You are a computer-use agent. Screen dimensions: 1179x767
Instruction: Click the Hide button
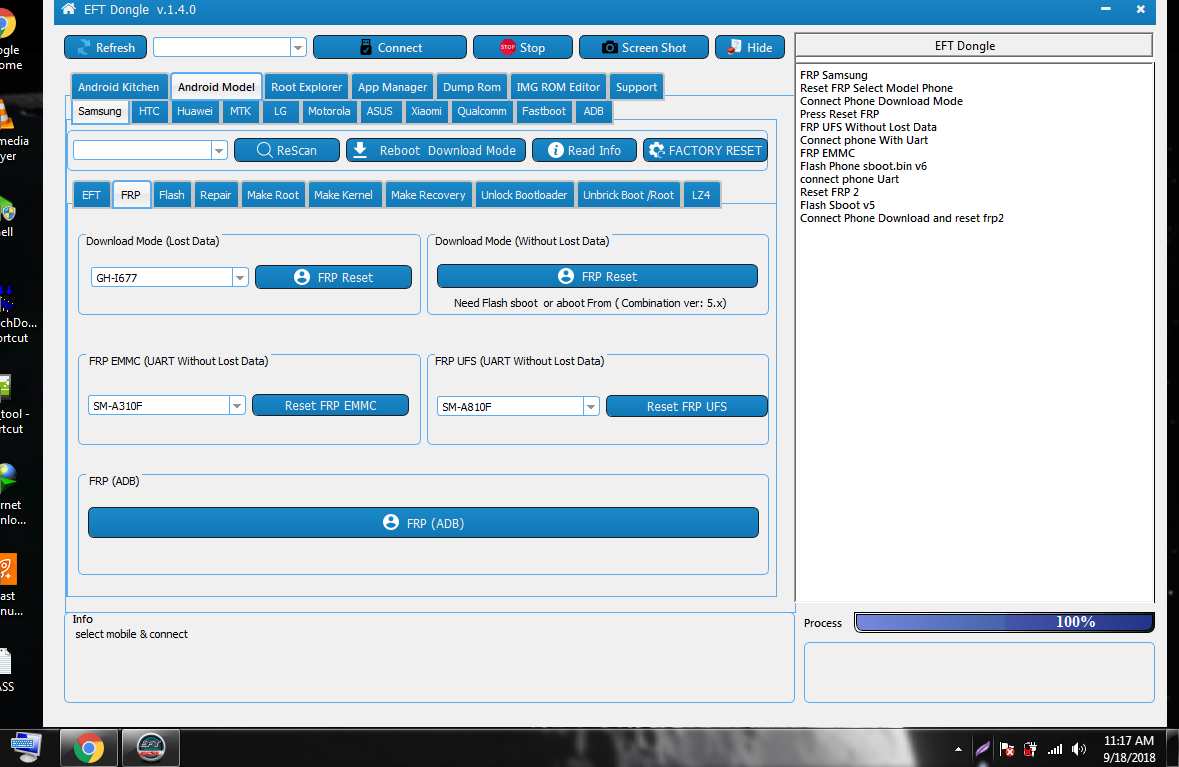tap(750, 47)
